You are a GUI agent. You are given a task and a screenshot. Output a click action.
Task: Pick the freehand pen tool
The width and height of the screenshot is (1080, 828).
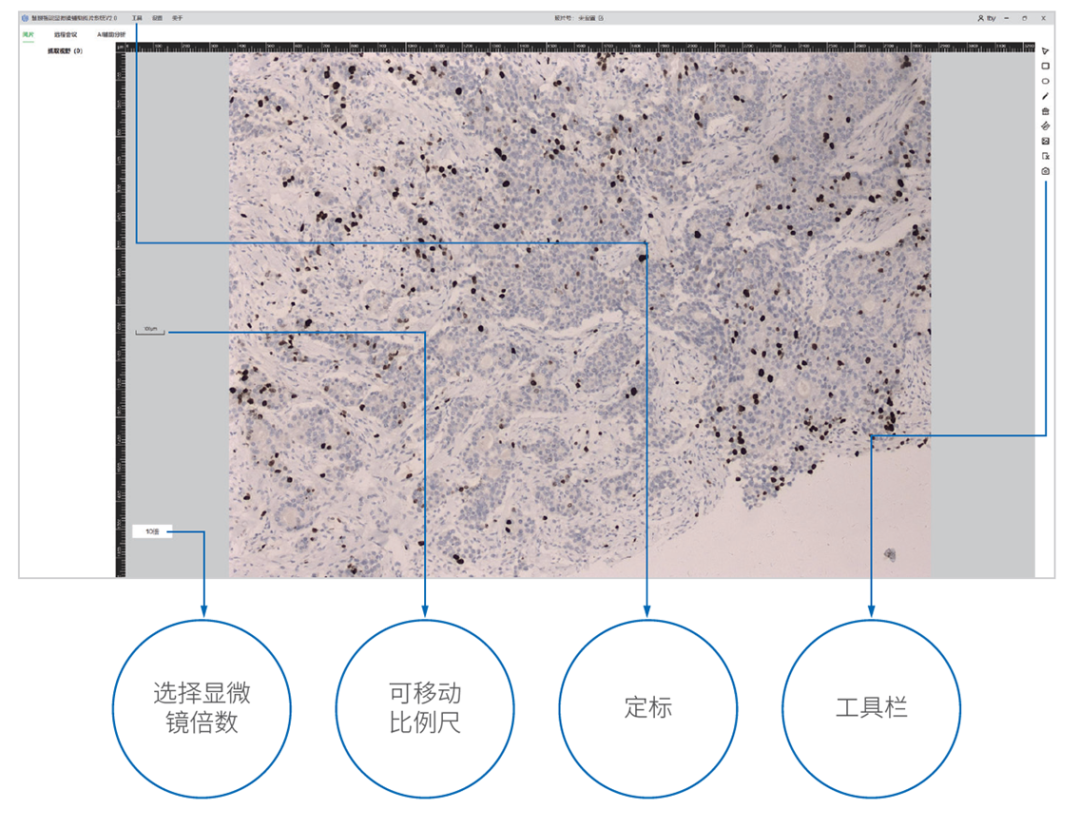pyautogui.click(x=1045, y=96)
